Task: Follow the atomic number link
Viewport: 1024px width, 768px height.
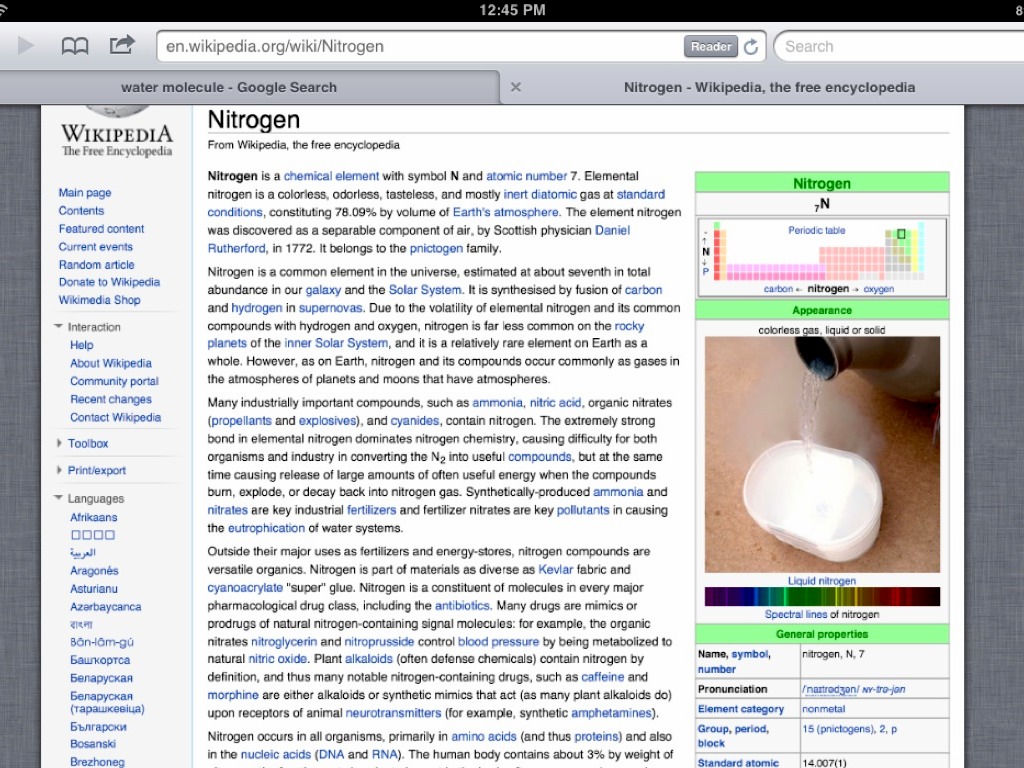Action: pyautogui.click(x=526, y=176)
